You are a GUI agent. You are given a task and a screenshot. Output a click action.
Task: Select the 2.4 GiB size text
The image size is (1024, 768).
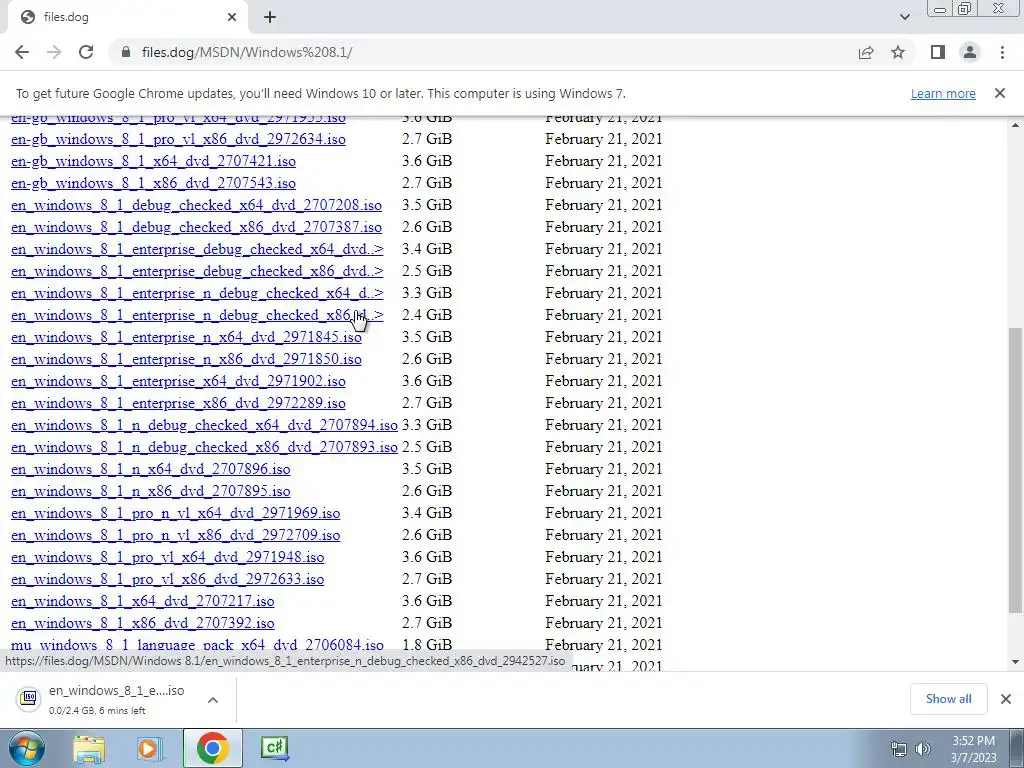coord(427,315)
